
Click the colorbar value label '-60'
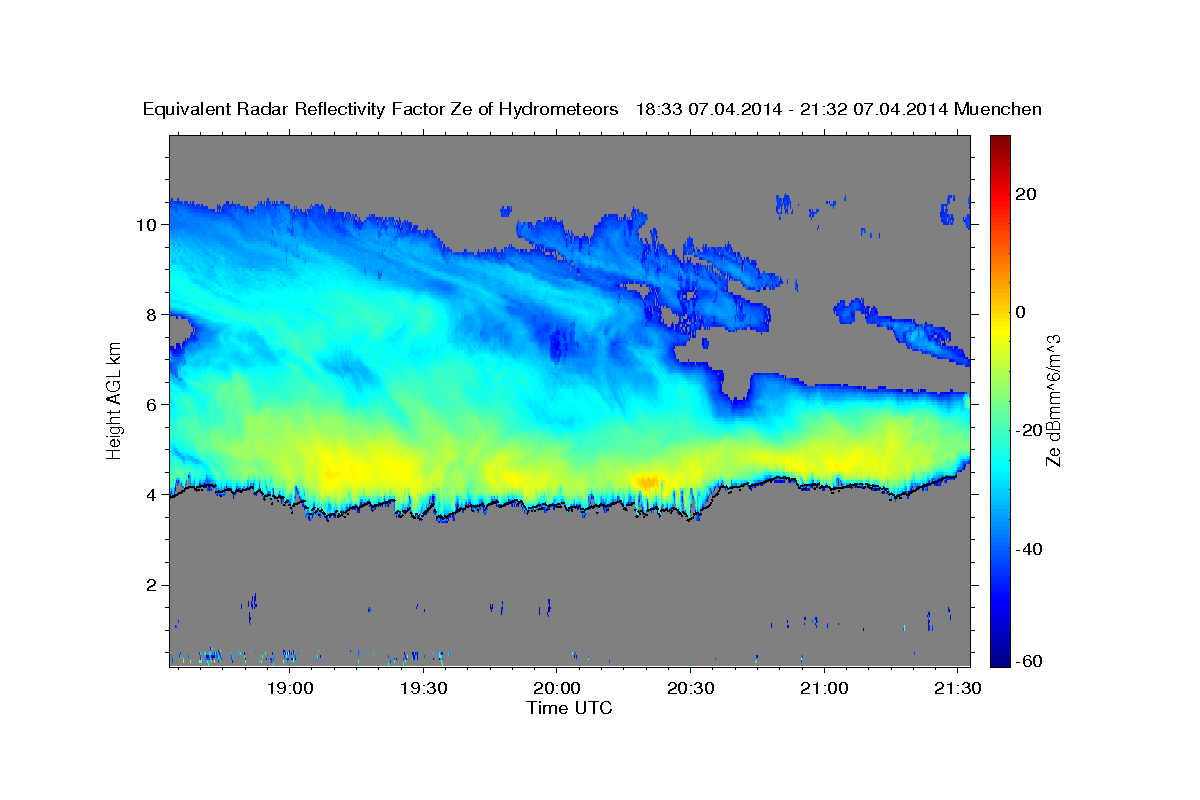(x=1030, y=660)
